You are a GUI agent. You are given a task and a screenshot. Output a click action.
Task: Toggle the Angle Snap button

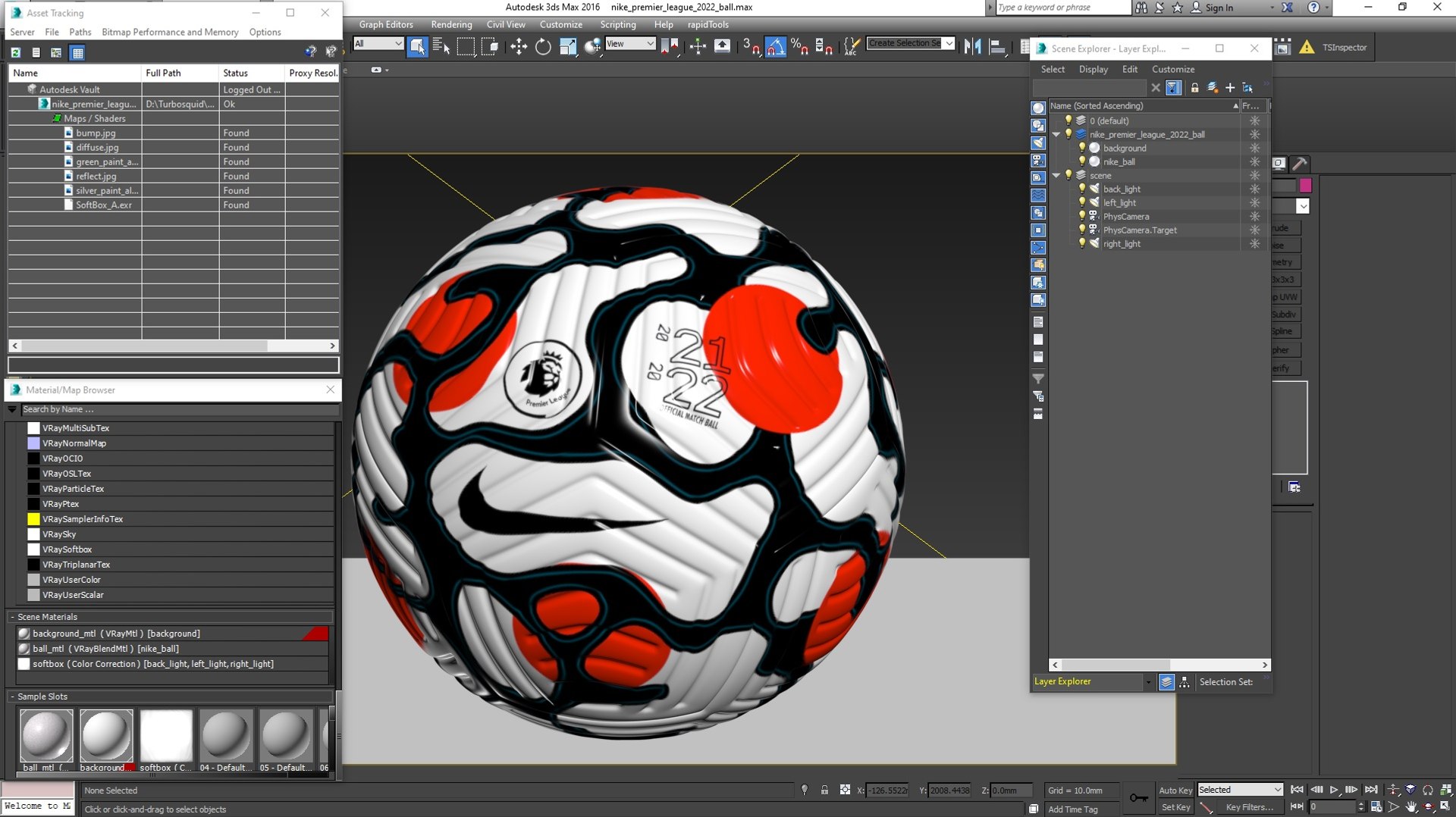click(x=775, y=47)
